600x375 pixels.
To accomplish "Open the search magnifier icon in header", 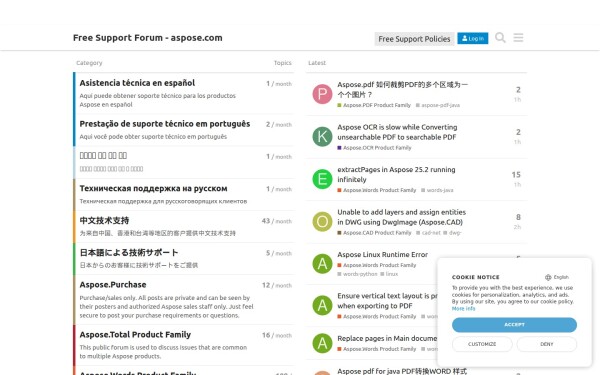I will 500,38.
